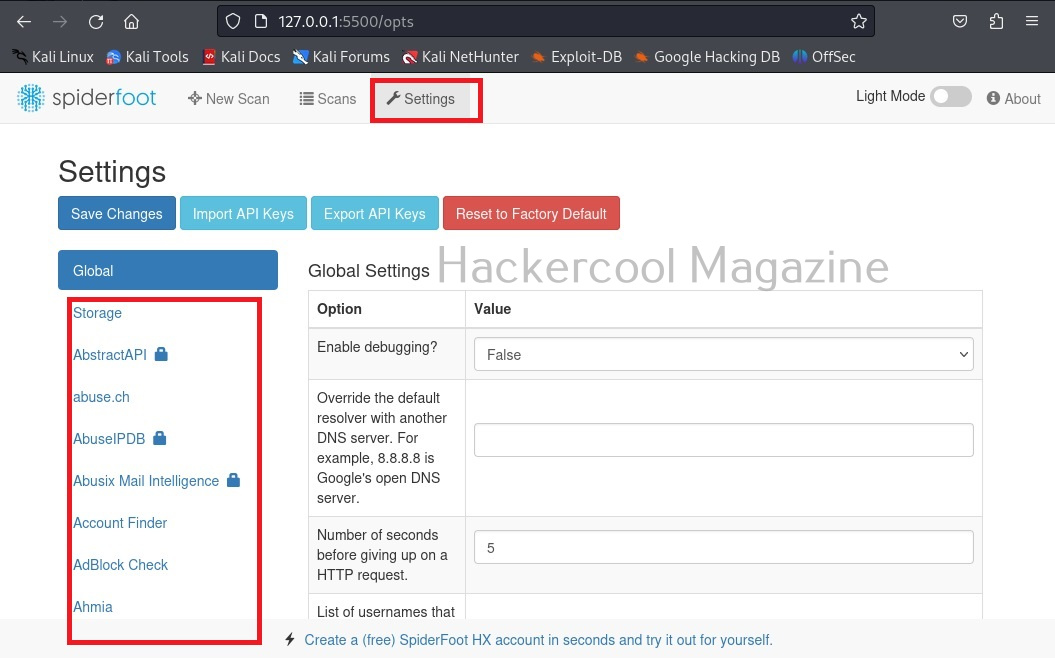Open Exploit-DB bookmark
Viewport: 1055px width, 658px height.
point(577,57)
